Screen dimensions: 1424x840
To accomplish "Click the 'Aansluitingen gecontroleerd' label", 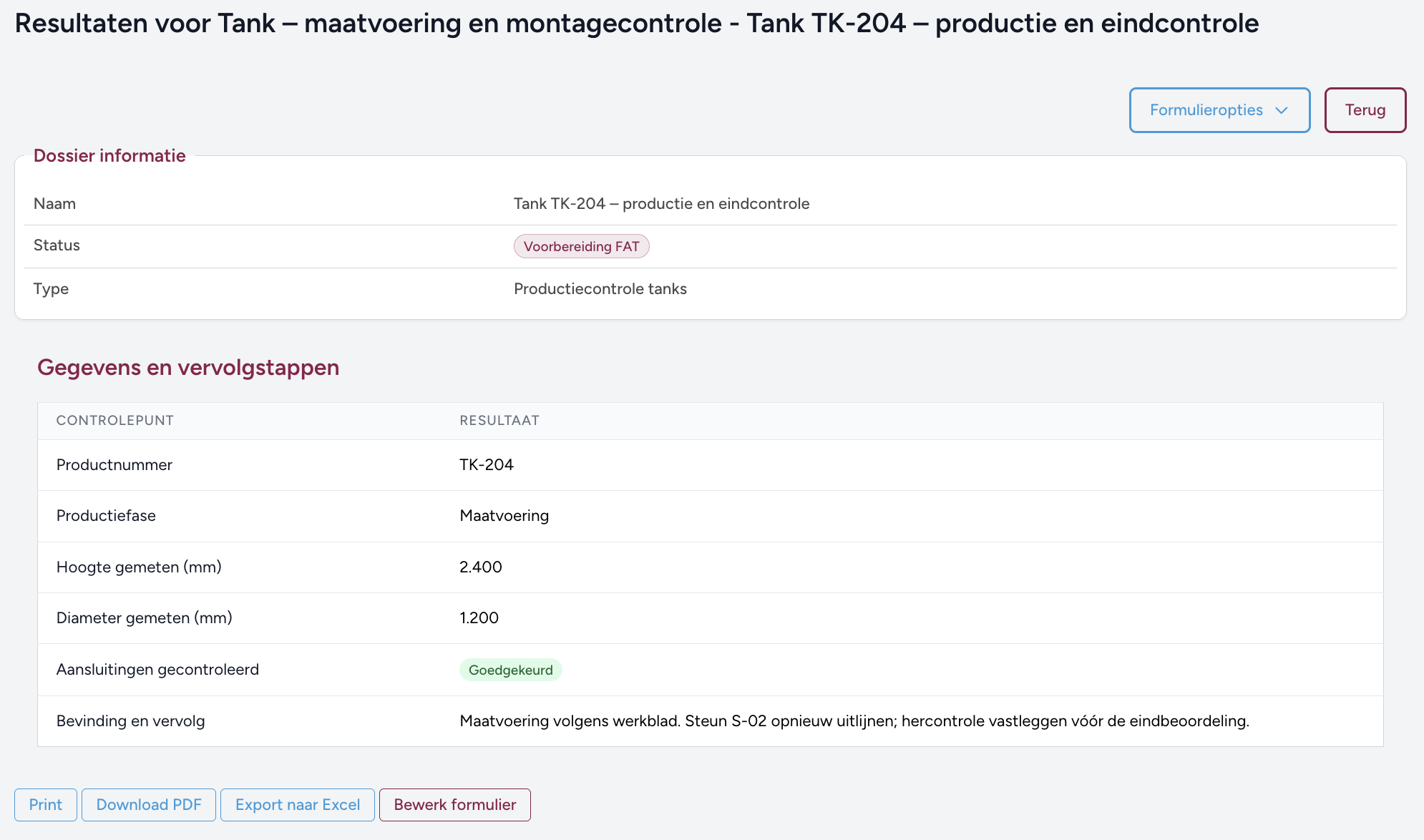I will point(157,670).
